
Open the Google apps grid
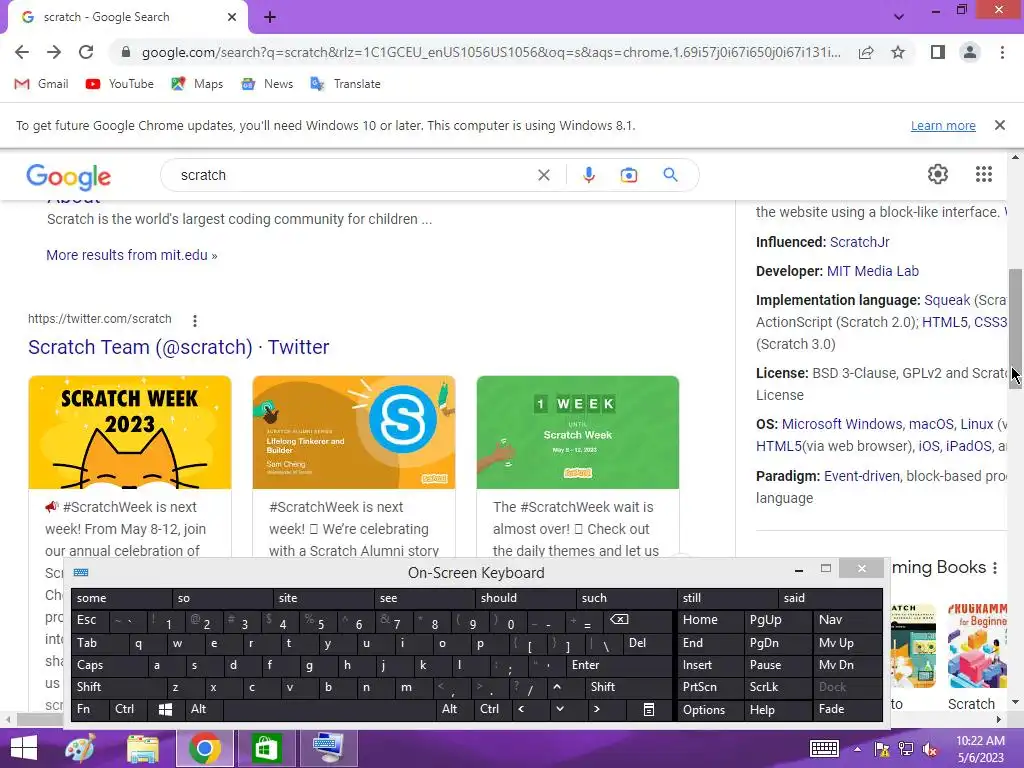pyautogui.click(x=984, y=174)
